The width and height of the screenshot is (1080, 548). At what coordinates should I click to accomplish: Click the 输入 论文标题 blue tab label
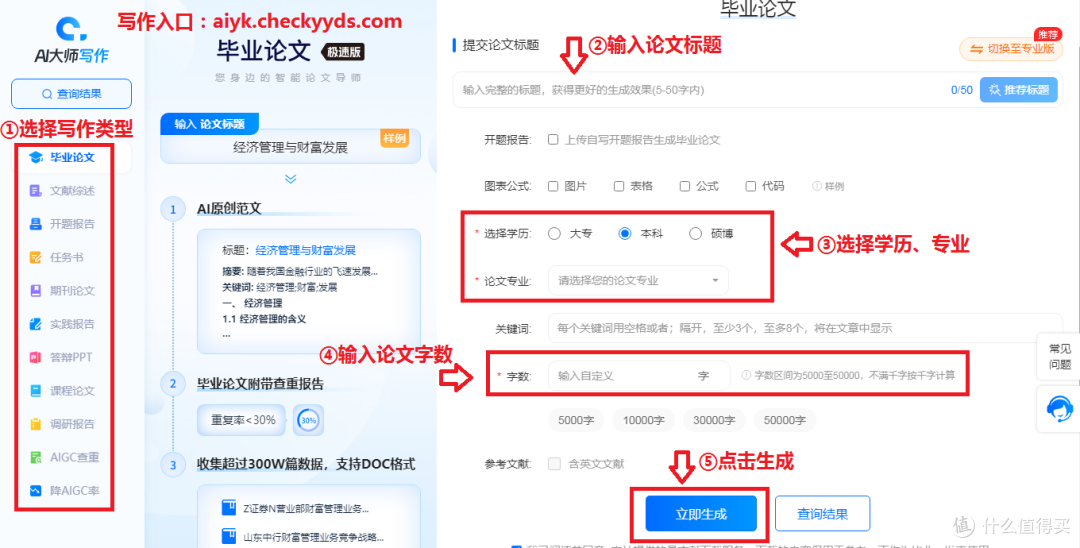coord(209,124)
